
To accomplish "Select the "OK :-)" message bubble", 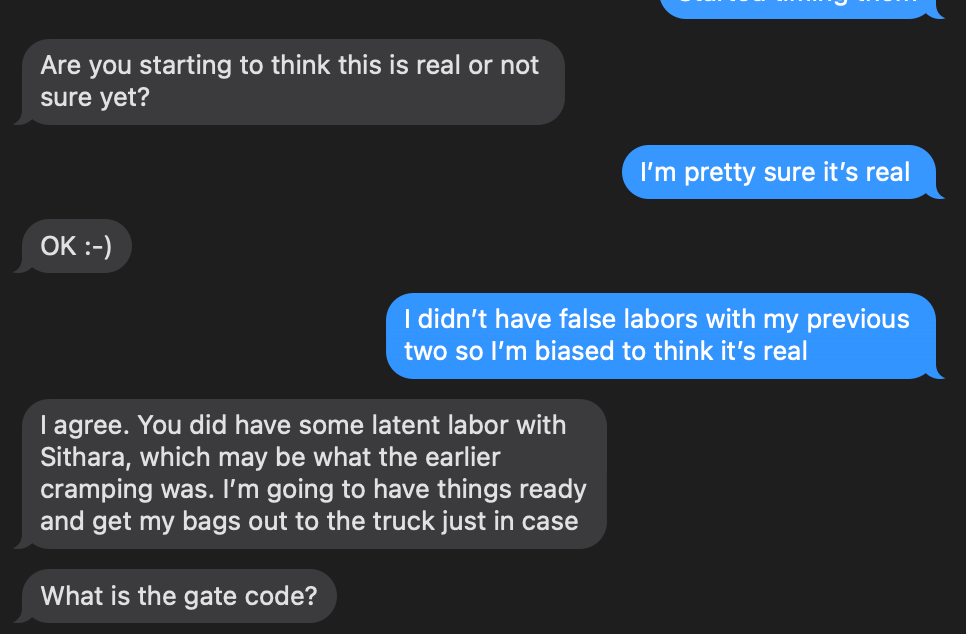I will [75, 246].
